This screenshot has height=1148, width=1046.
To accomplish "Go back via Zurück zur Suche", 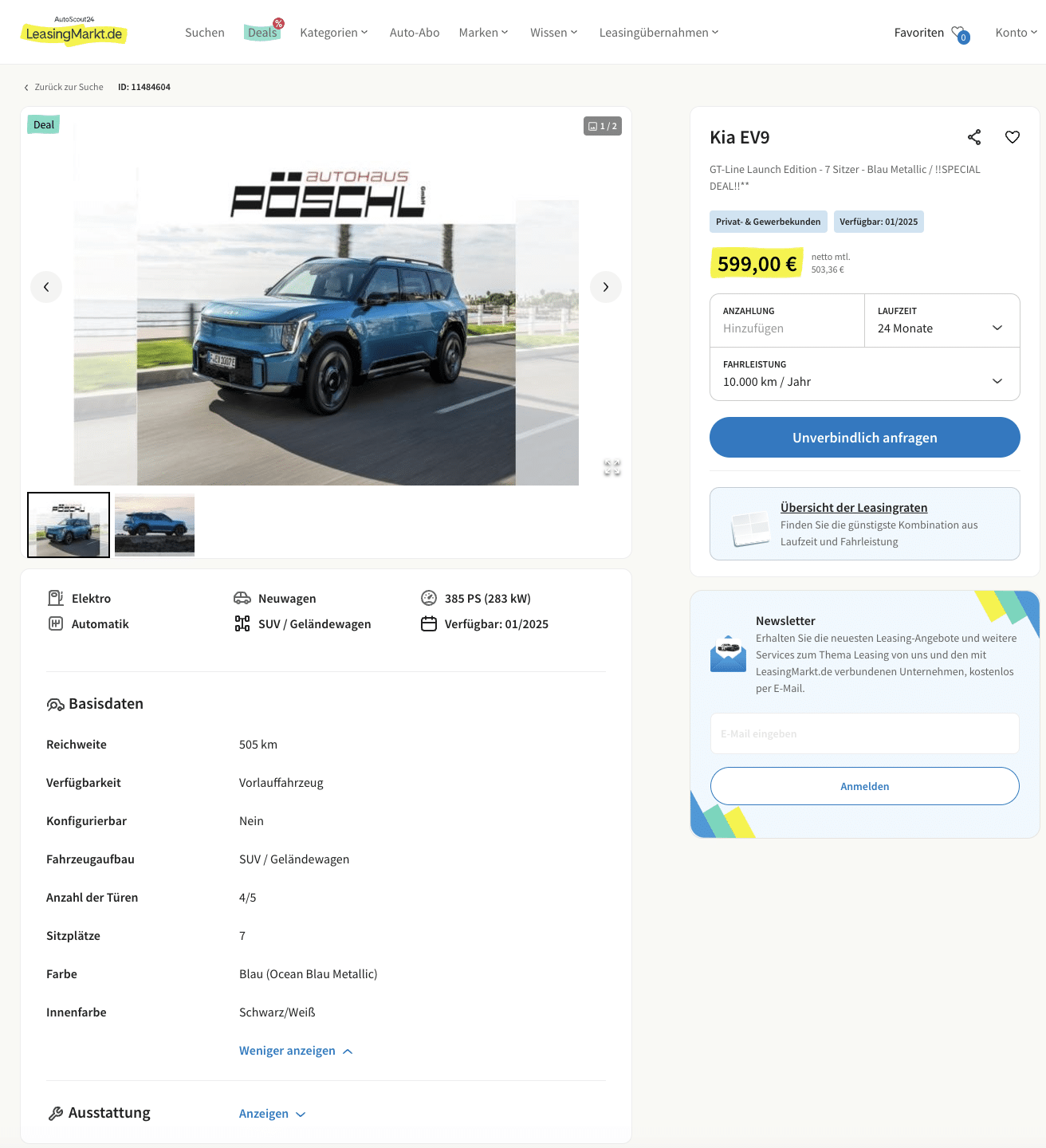I will click(x=64, y=87).
